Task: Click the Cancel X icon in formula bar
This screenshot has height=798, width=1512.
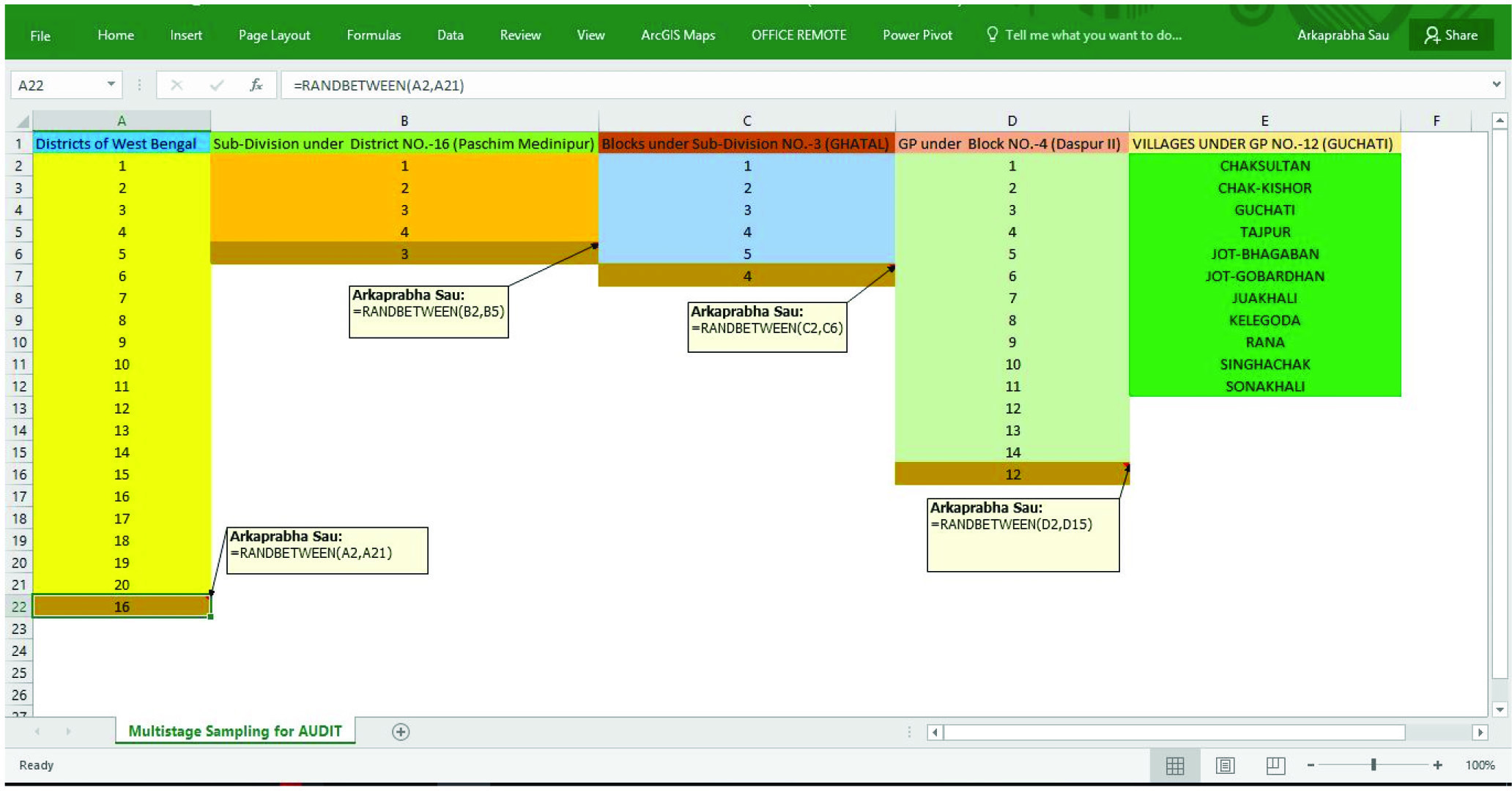Action: pos(177,85)
